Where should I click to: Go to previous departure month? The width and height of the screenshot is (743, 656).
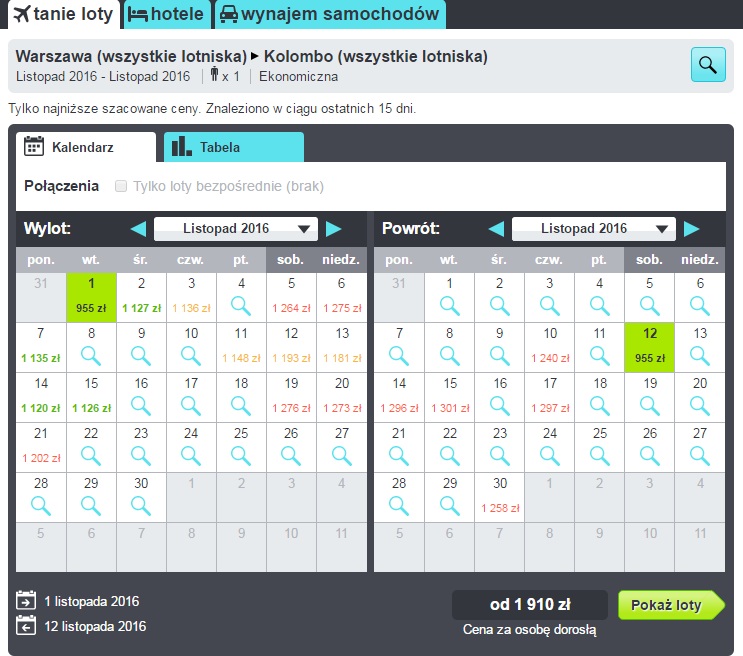click(x=138, y=229)
